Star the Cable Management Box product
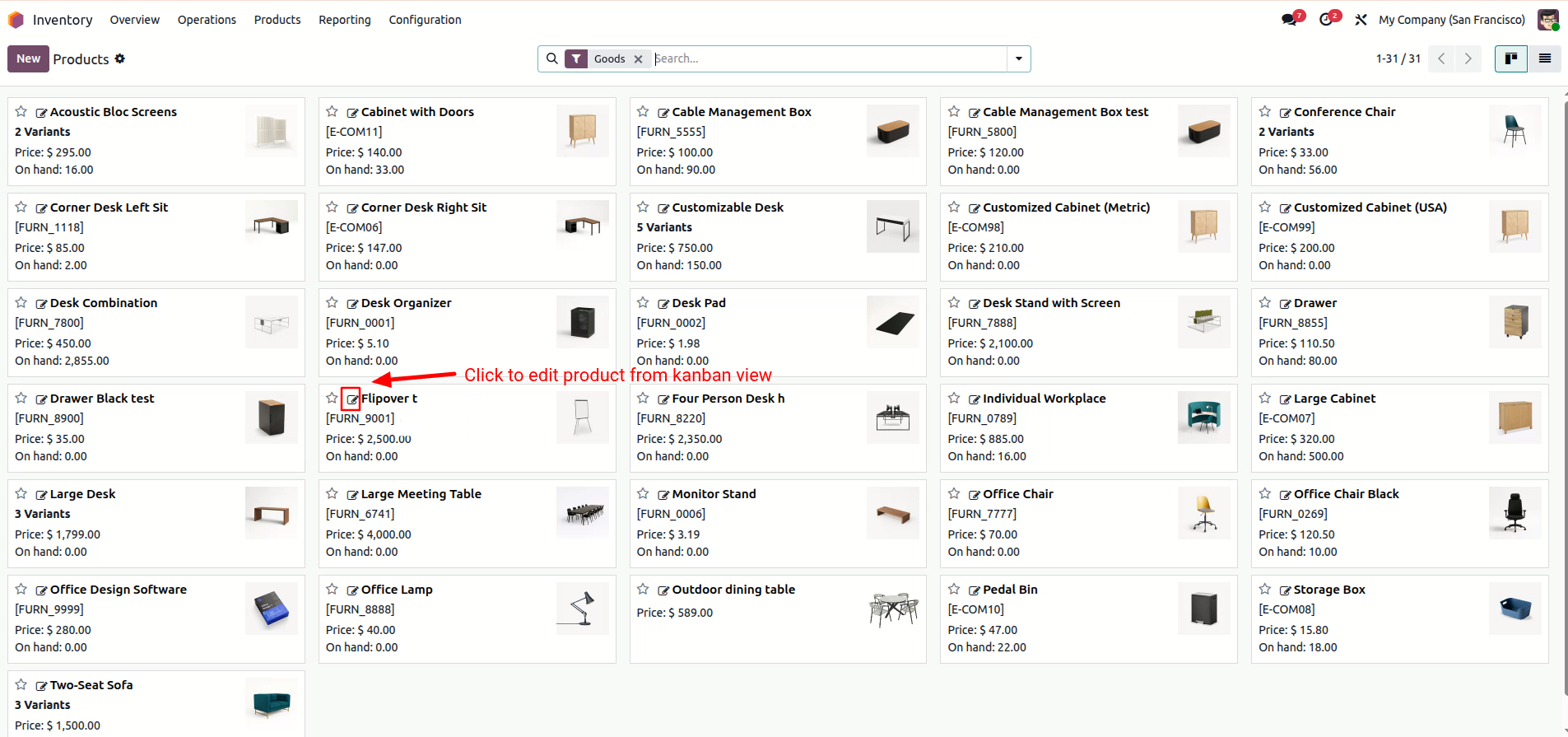The image size is (1568, 737). click(644, 111)
